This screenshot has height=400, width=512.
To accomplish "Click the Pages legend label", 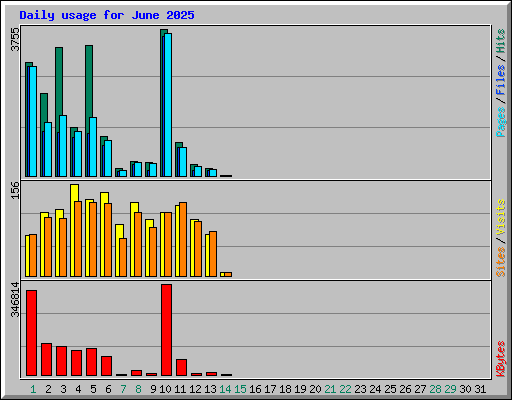I will pos(501,122).
